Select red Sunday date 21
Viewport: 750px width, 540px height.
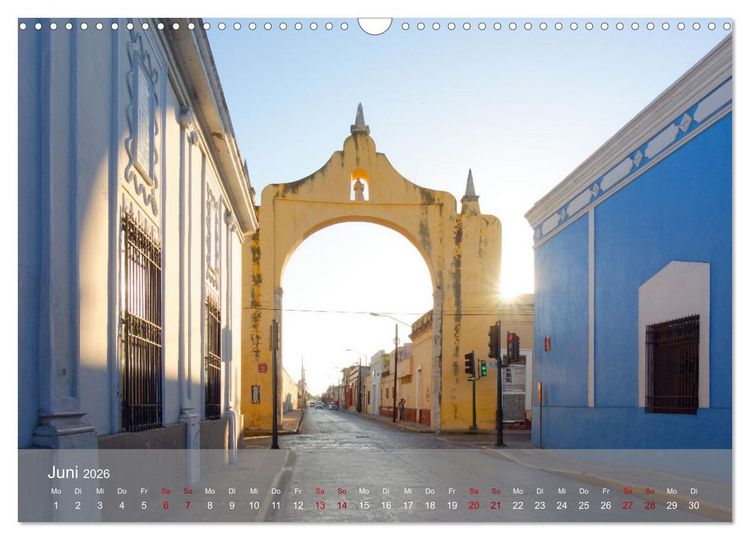496,506
